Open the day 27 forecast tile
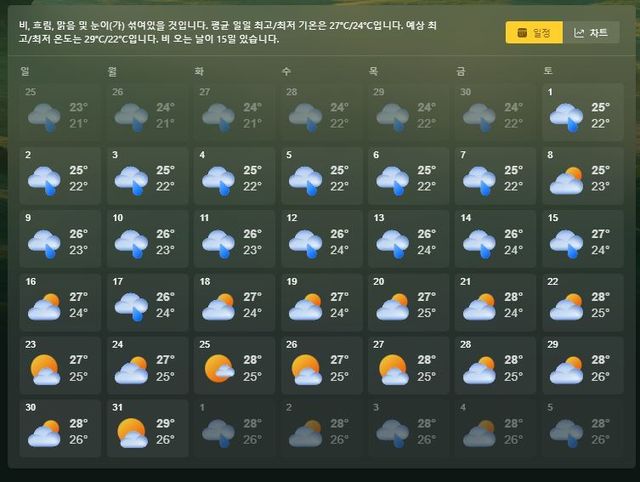Screen dimensions: 640x482 point(408,365)
